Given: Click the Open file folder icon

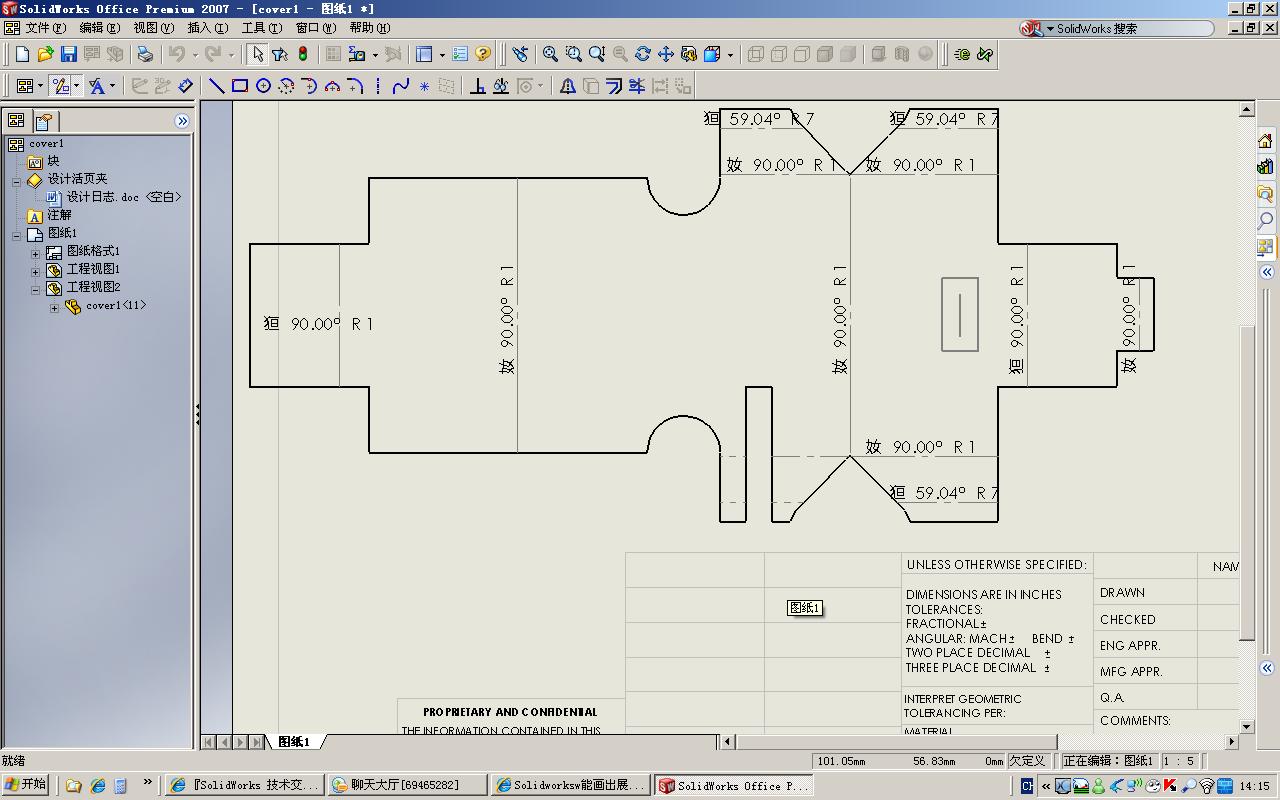Looking at the screenshot, I should click(45, 54).
